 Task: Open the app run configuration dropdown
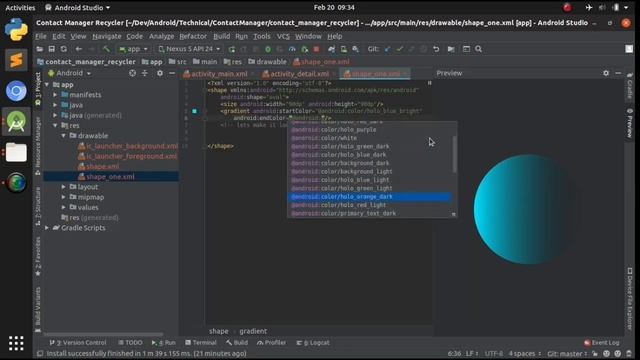click(x=133, y=49)
